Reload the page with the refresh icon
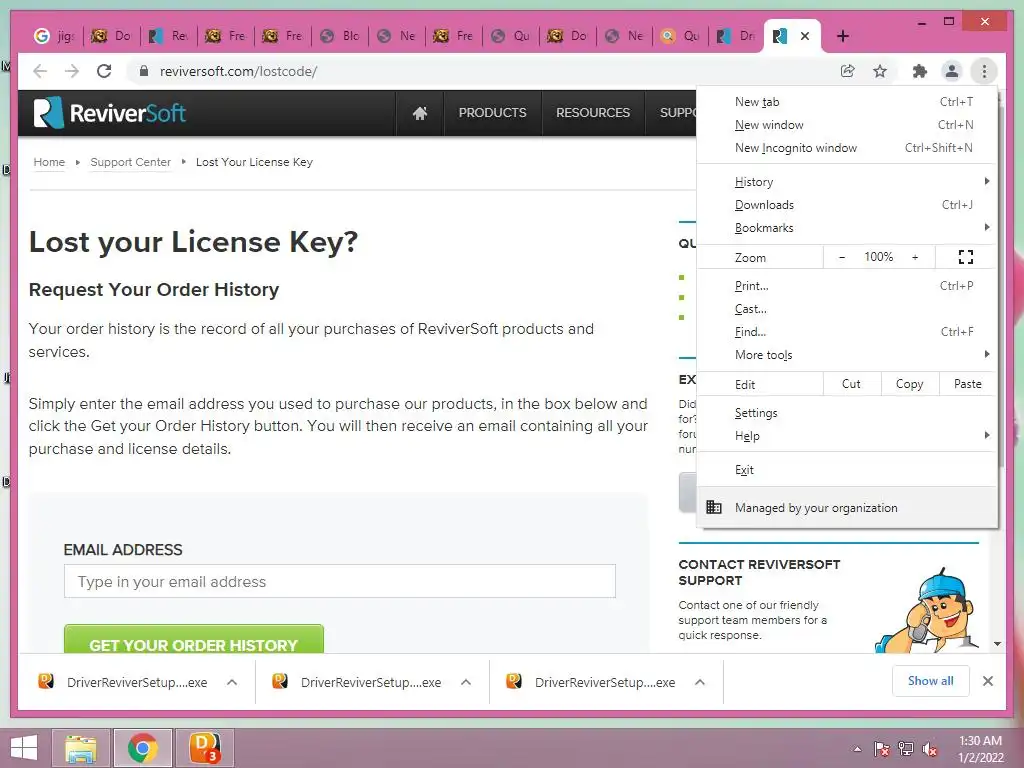The width and height of the screenshot is (1024, 768). tap(104, 71)
